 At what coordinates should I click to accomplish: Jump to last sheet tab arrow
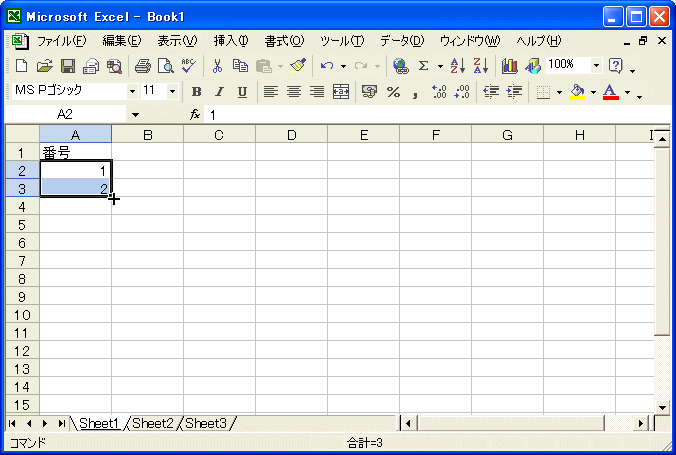click(61, 424)
